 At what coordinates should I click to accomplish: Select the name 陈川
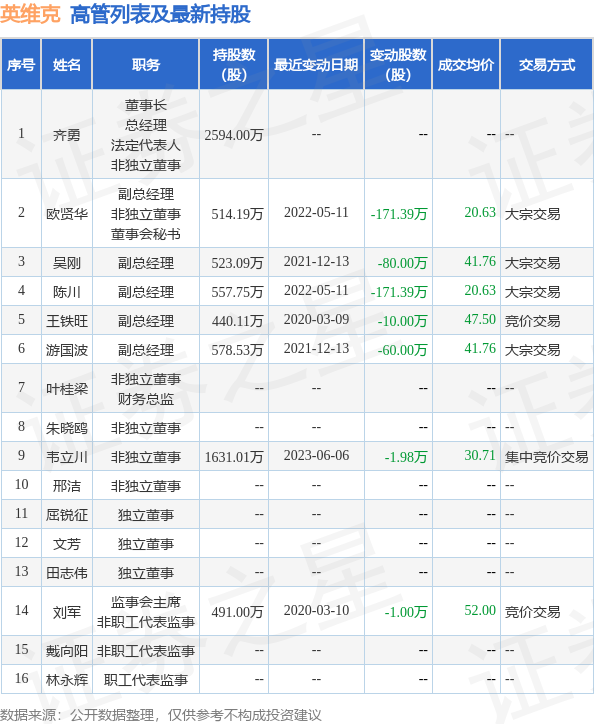(67, 292)
